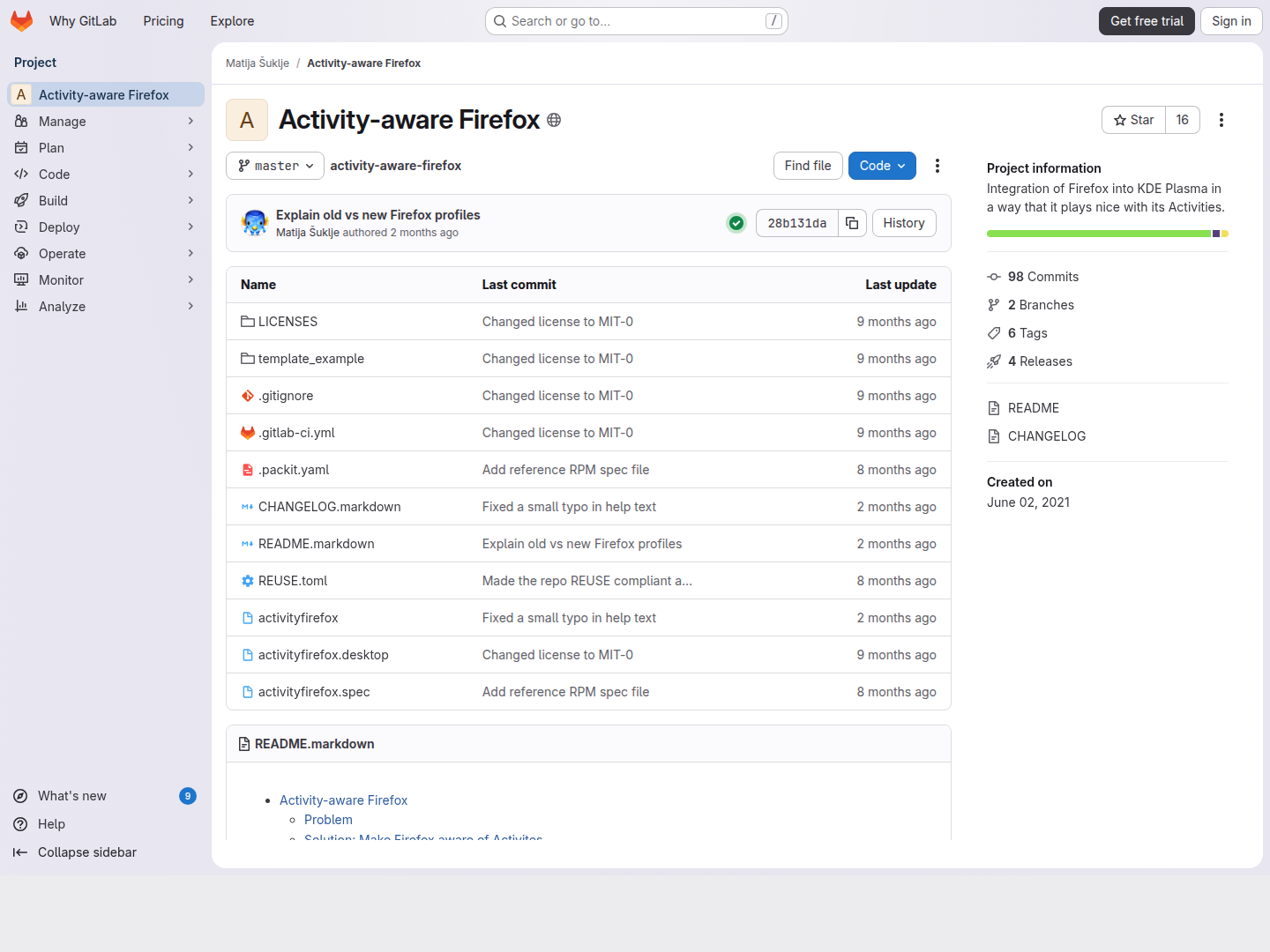The height and width of the screenshot is (952, 1270).
Task: Click the Sign in button
Action: [x=1231, y=21]
